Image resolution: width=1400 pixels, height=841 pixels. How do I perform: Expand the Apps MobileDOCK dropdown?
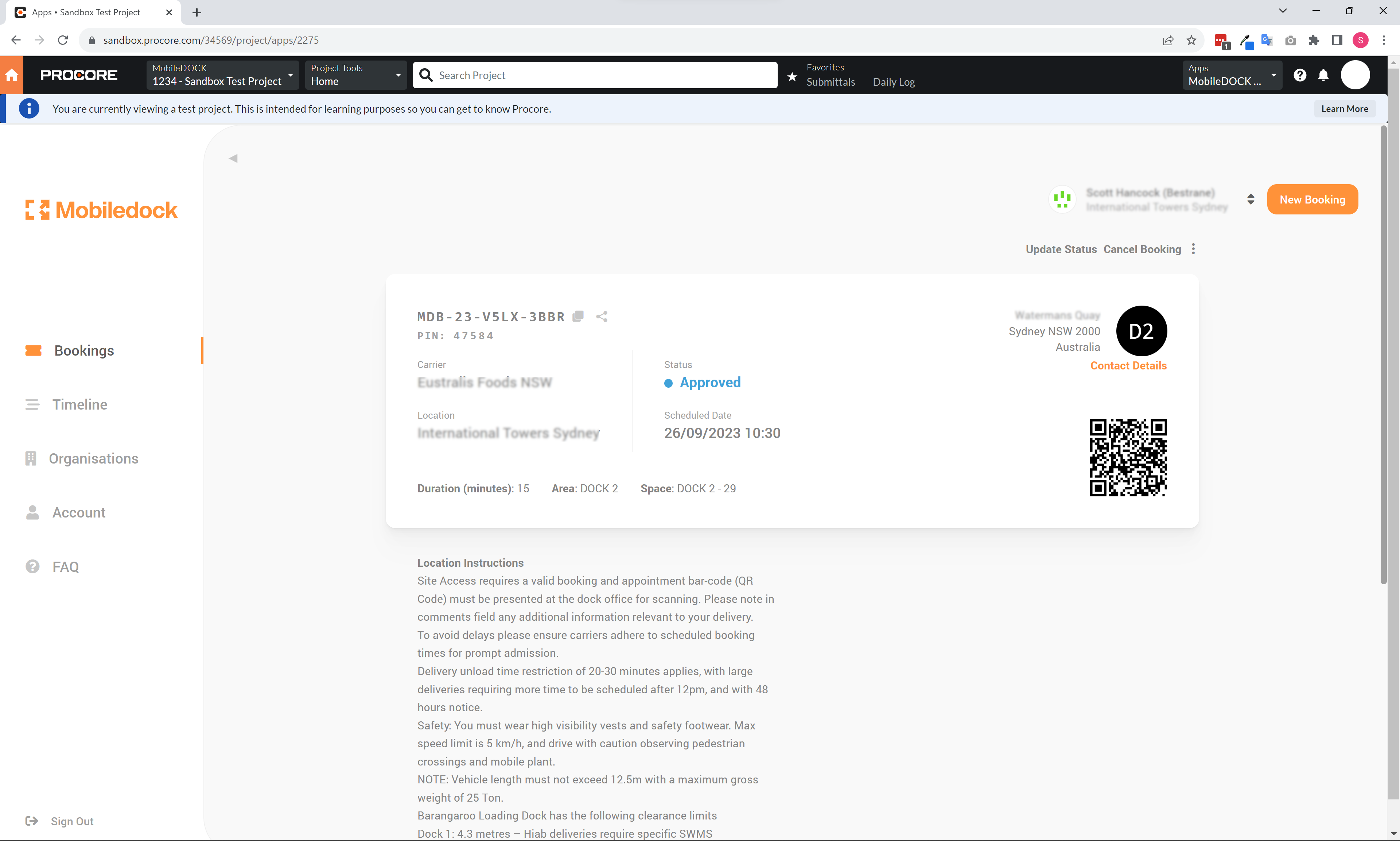[1232, 75]
